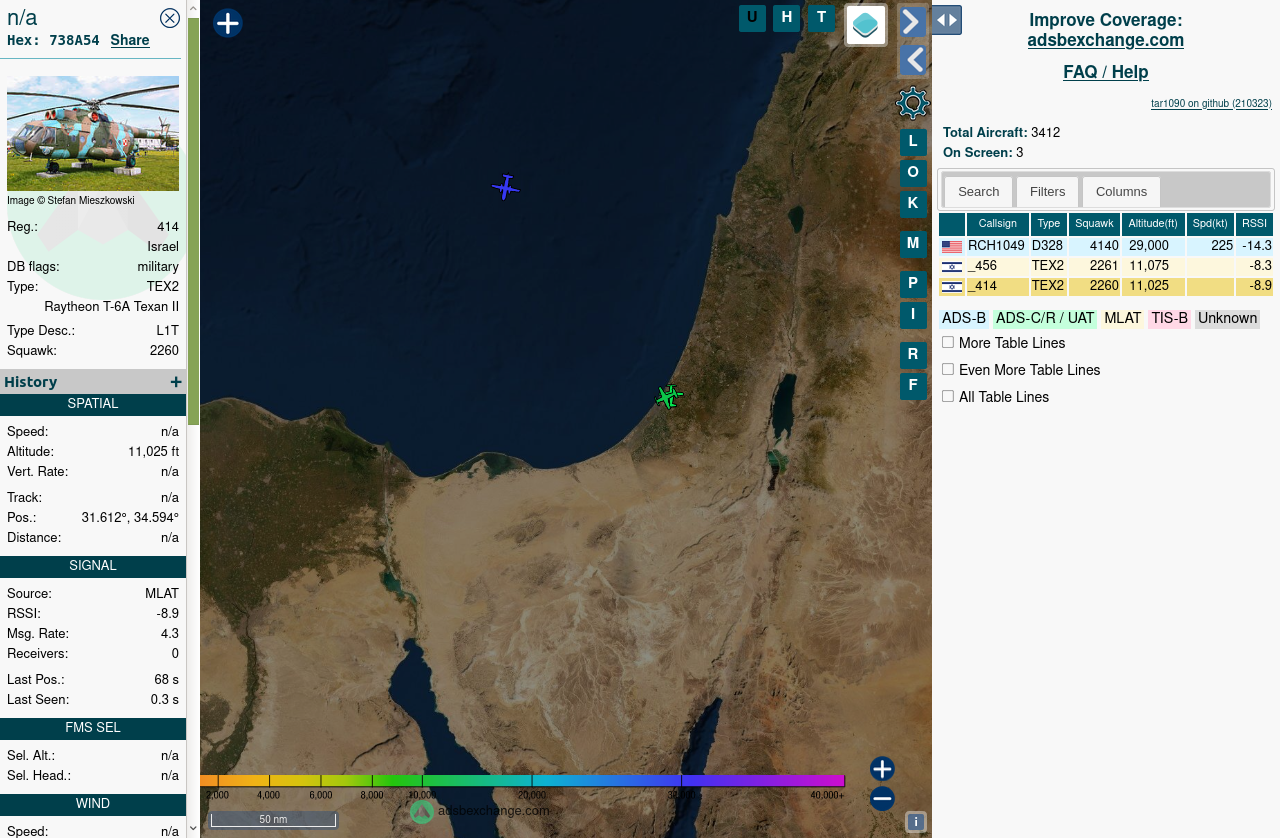This screenshot has width=1280, height=838.
Task: Open adsbexchange.com coverage link
Action: pos(1105,41)
